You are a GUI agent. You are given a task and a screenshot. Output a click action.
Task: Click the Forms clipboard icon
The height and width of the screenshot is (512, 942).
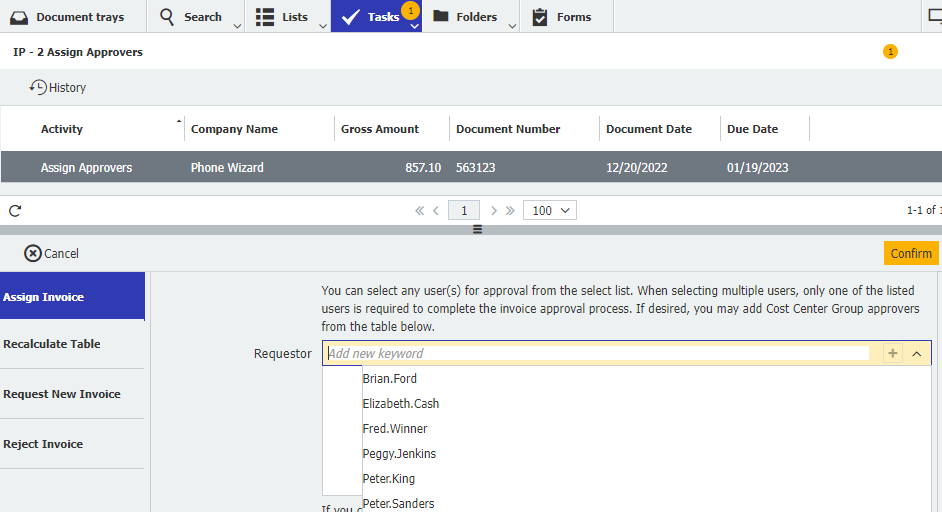coord(540,17)
